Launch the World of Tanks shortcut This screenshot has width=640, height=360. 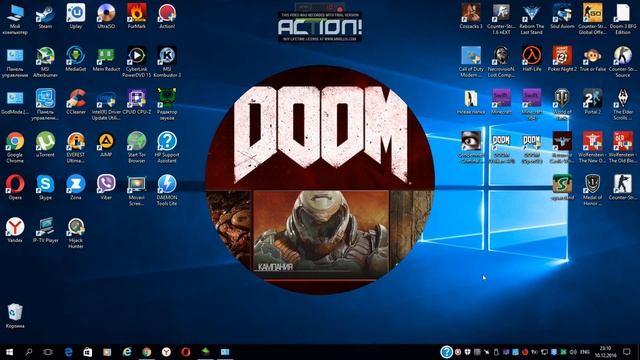562,105
